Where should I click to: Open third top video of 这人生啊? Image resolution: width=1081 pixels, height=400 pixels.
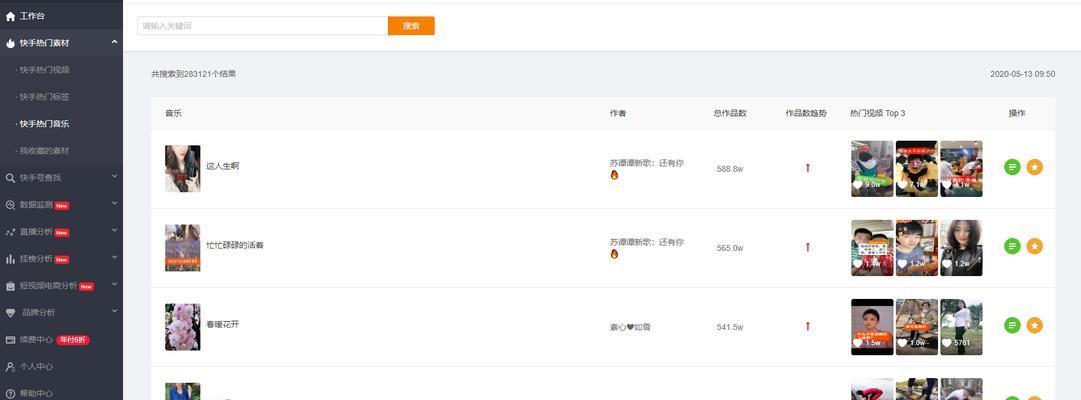pos(961,169)
